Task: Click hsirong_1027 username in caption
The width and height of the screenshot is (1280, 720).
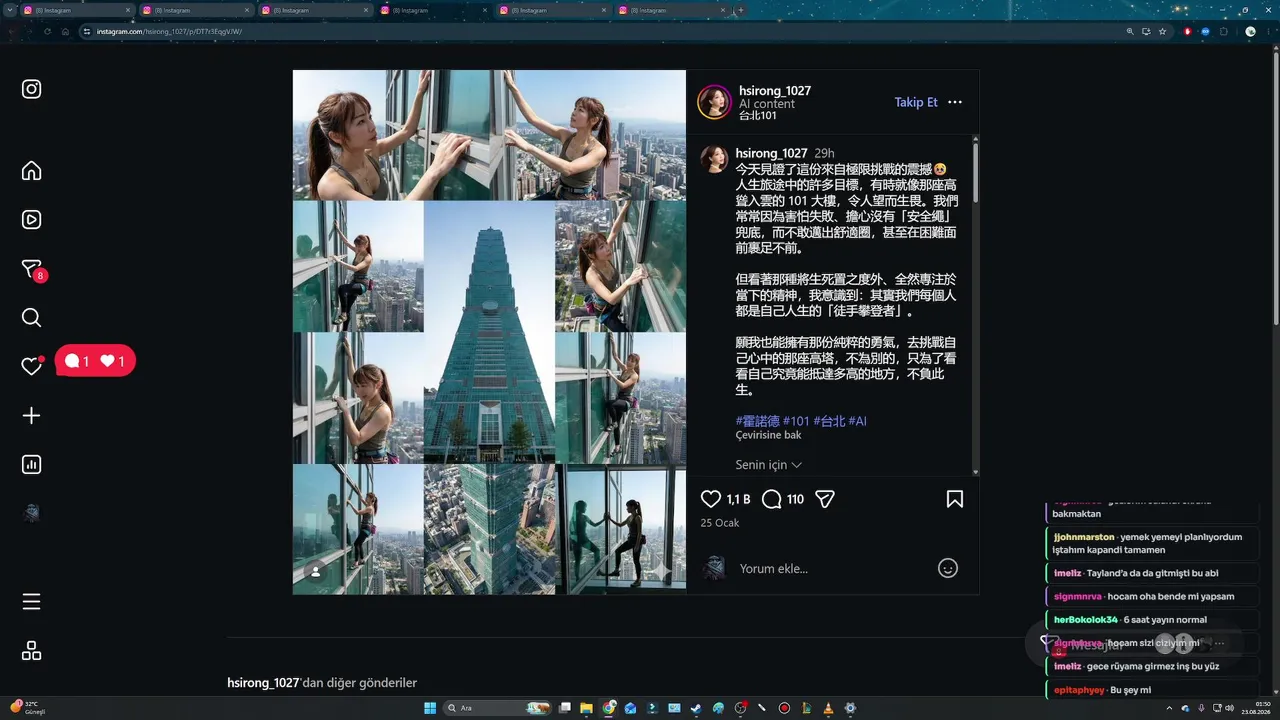Action: click(x=771, y=153)
